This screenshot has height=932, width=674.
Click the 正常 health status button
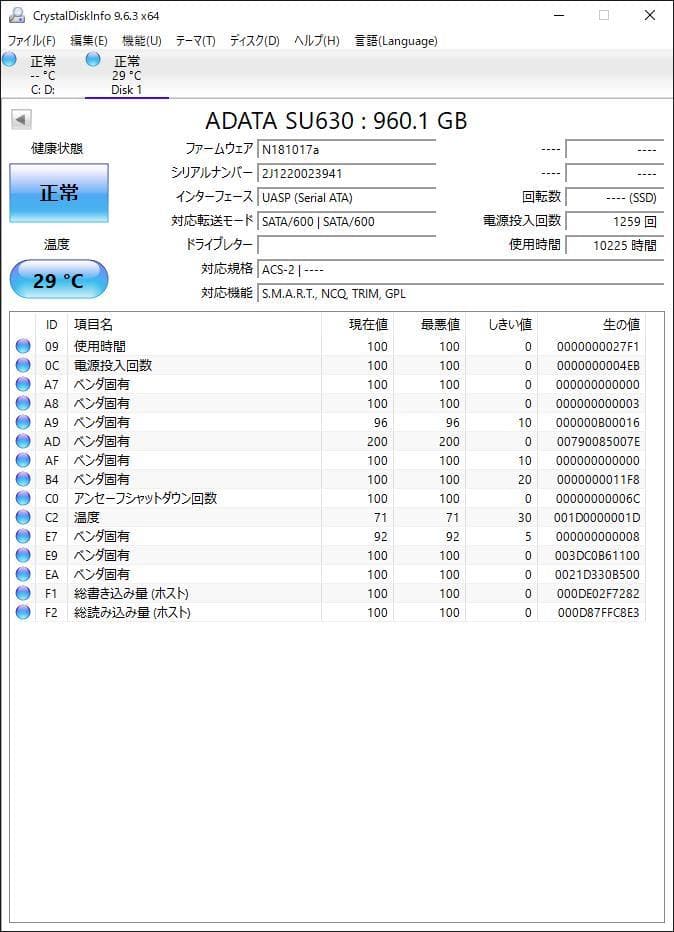click(59, 193)
